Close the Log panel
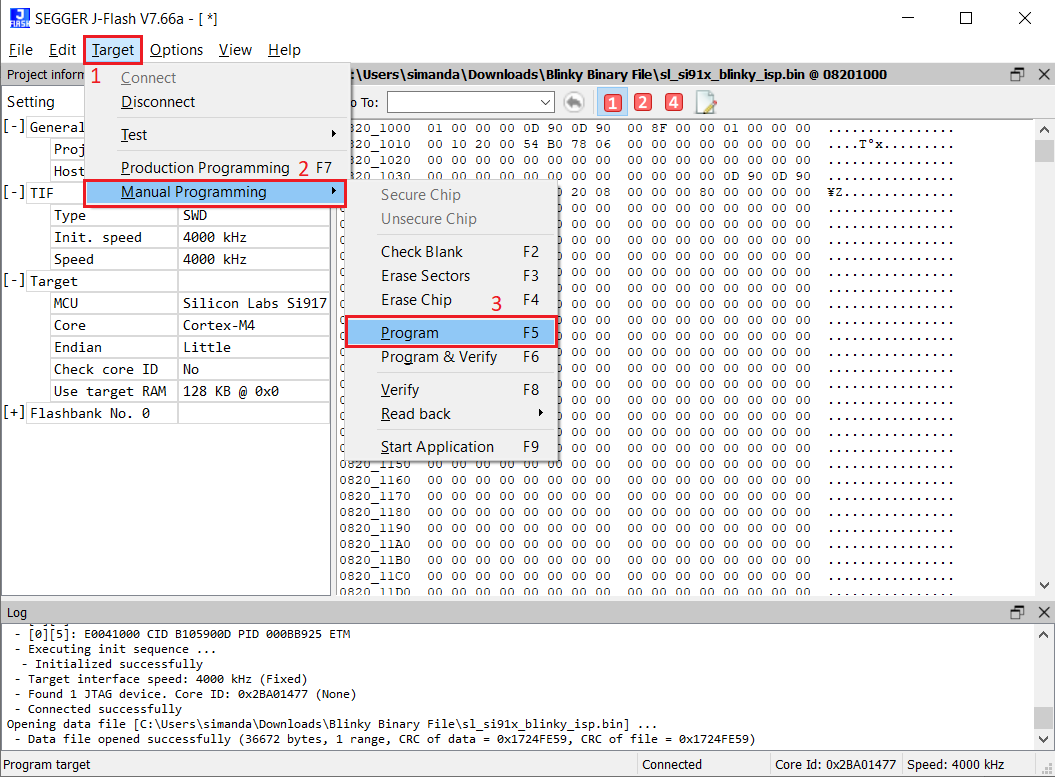Image resolution: width=1055 pixels, height=777 pixels. (1044, 612)
